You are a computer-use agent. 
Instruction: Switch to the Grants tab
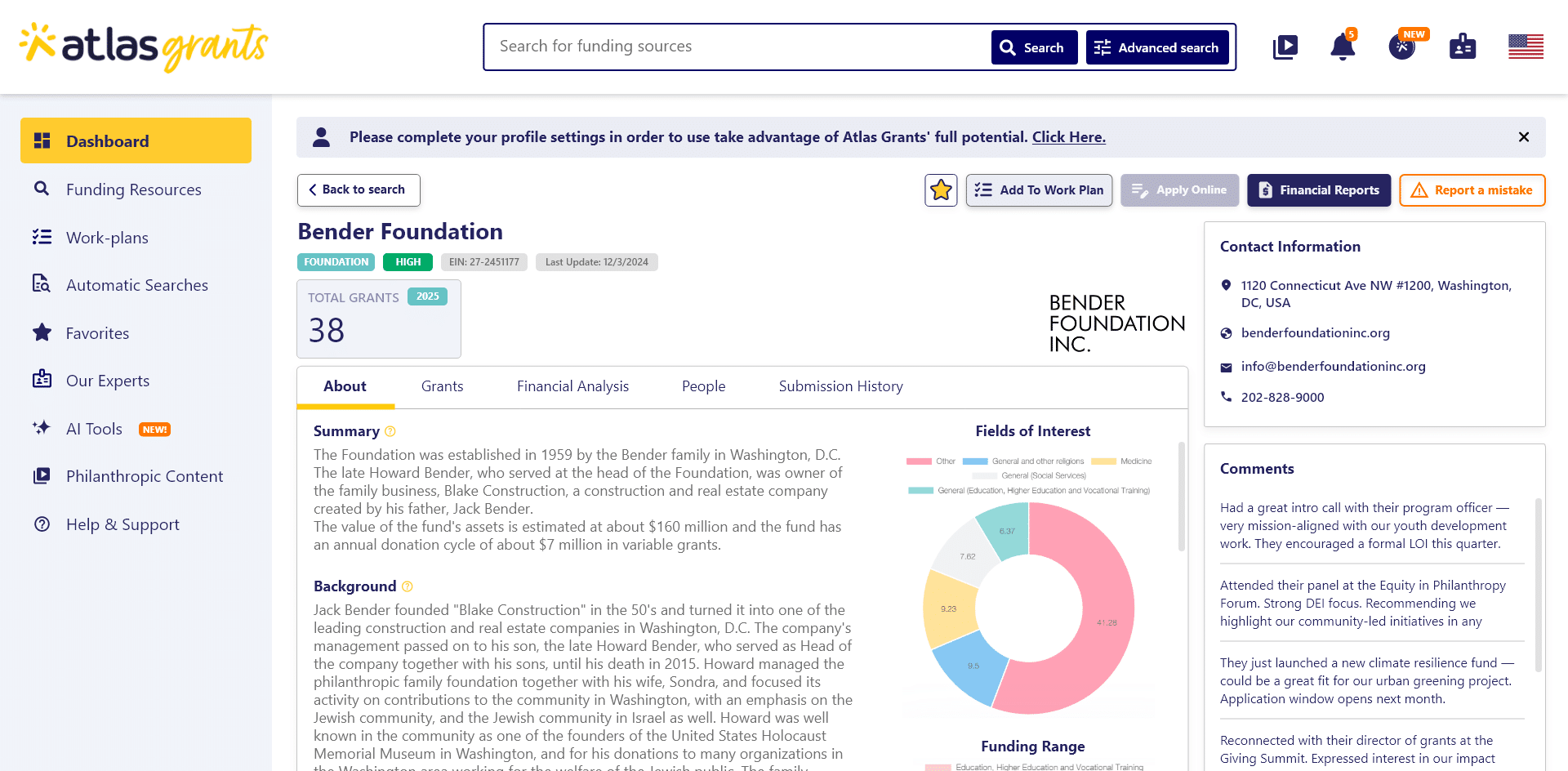(x=443, y=386)
